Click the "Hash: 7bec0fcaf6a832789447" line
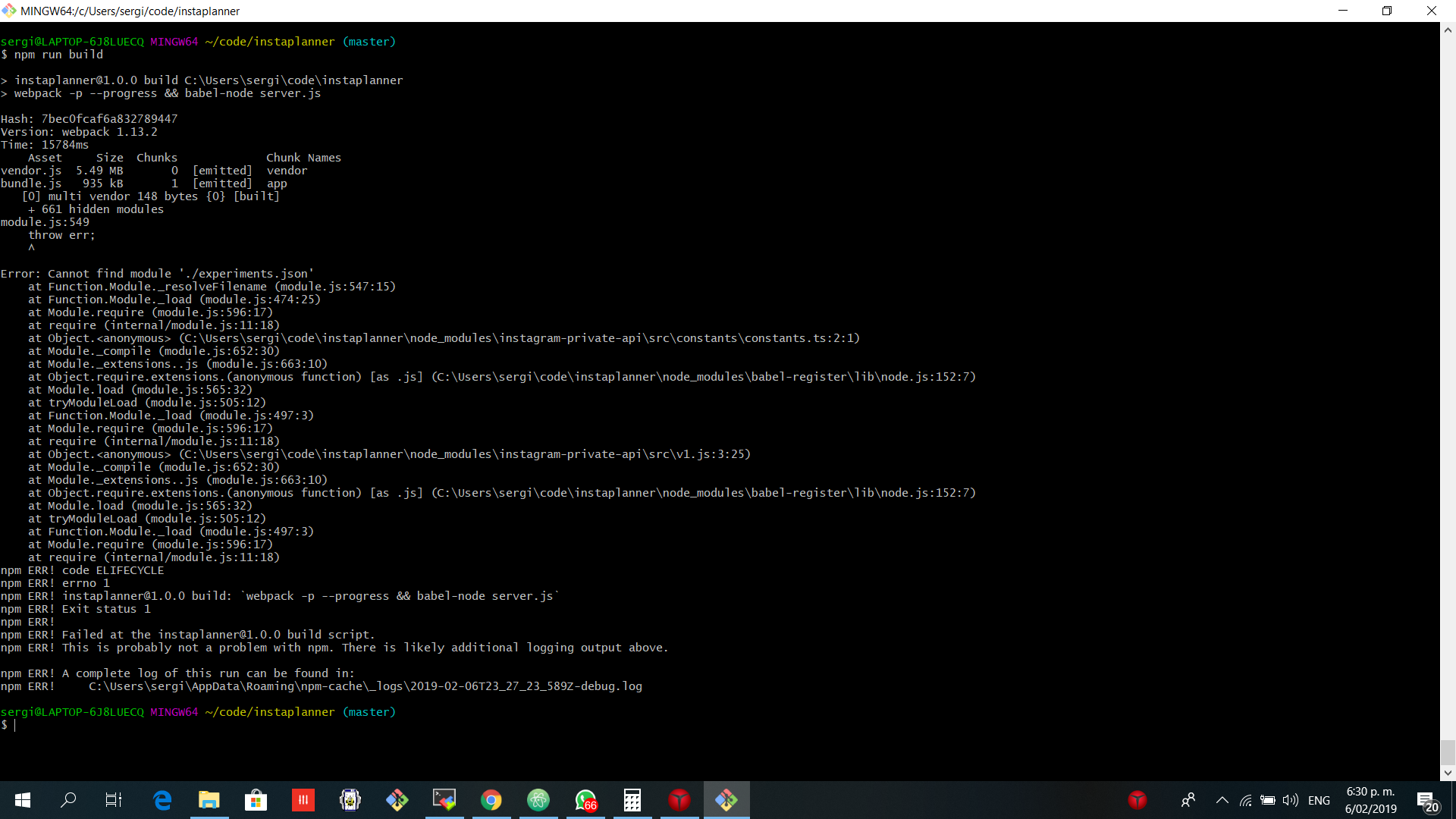Viewport: 1456px width, 819px height. point(89,119)
